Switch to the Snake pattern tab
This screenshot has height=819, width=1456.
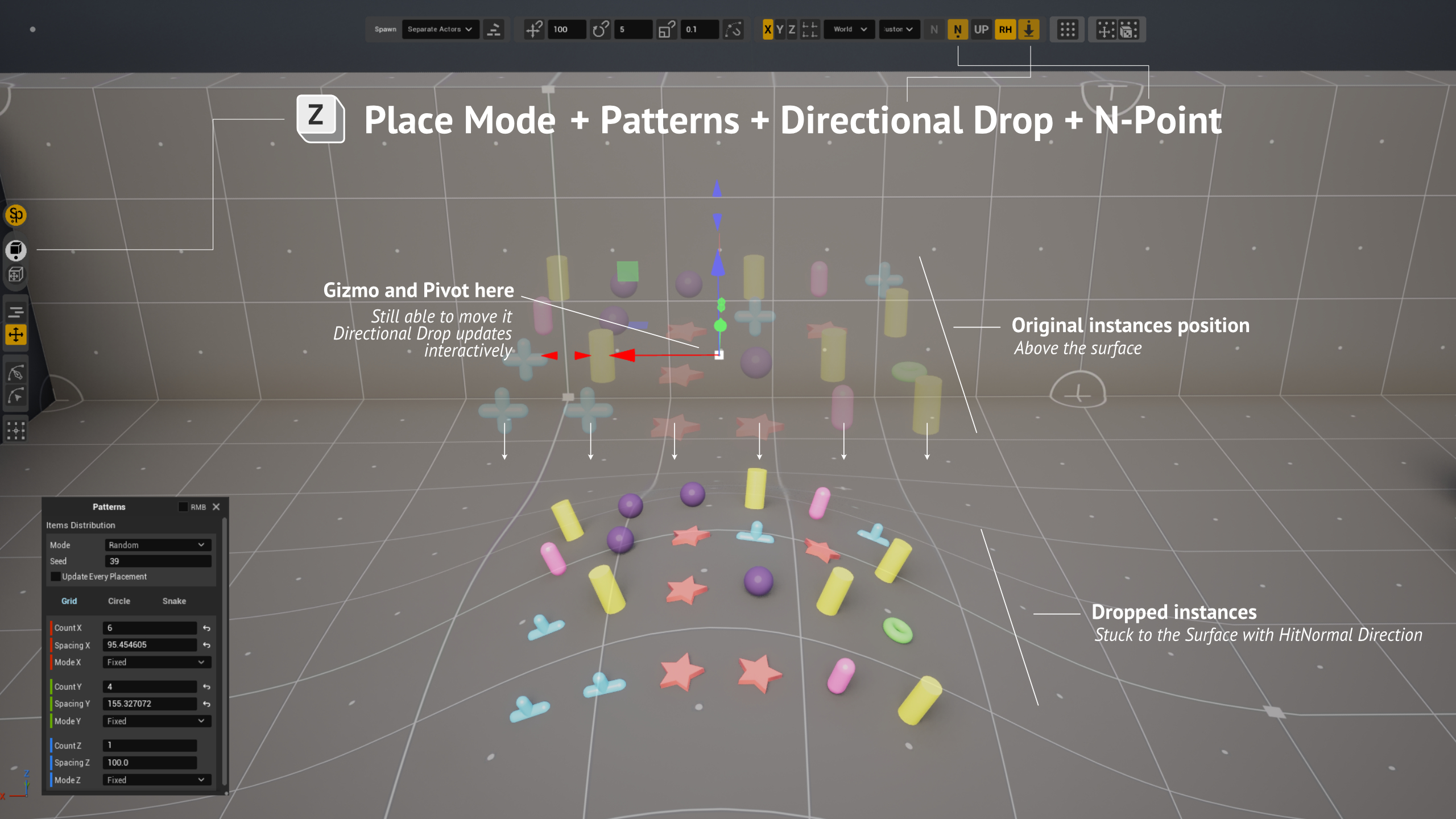pyautogui.click(x=174, y=601)
